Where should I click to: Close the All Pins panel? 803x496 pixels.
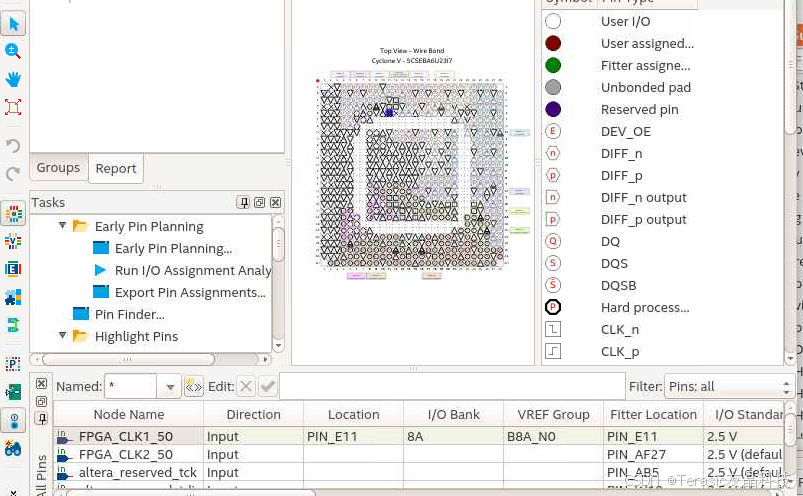pos(41,383)
